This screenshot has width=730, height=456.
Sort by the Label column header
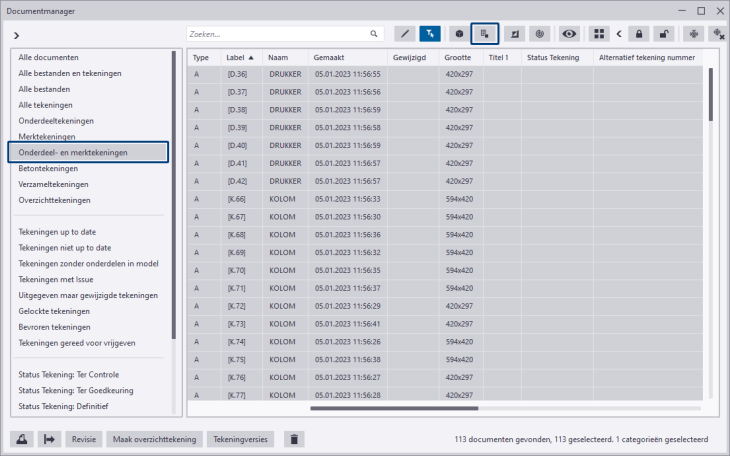[240, 58]
